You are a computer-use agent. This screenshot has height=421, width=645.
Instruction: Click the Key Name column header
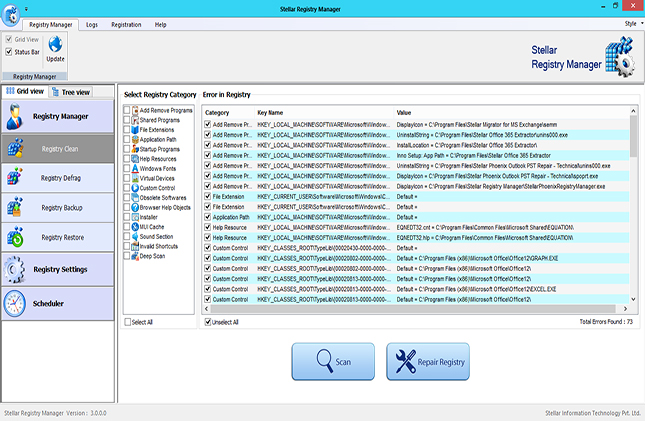tap(324, 112)
